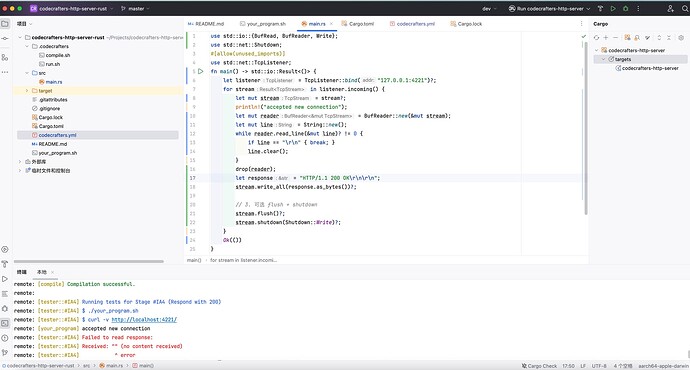Viewport: 690px width, 370px height.
Task: Switch to the Cargo.toml editor tab
Action: tap(358, 24)
